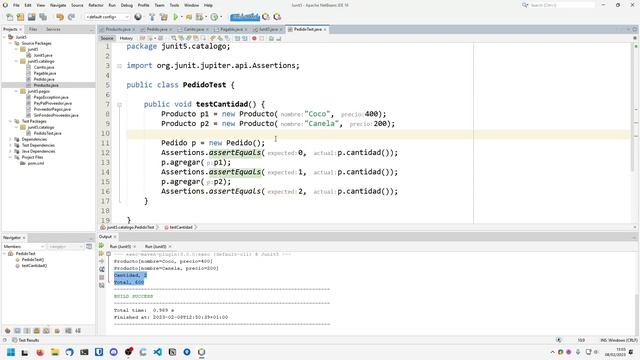Click the New Project toolbar icon
The image size is (640, 360).
(x=20, y=17)
